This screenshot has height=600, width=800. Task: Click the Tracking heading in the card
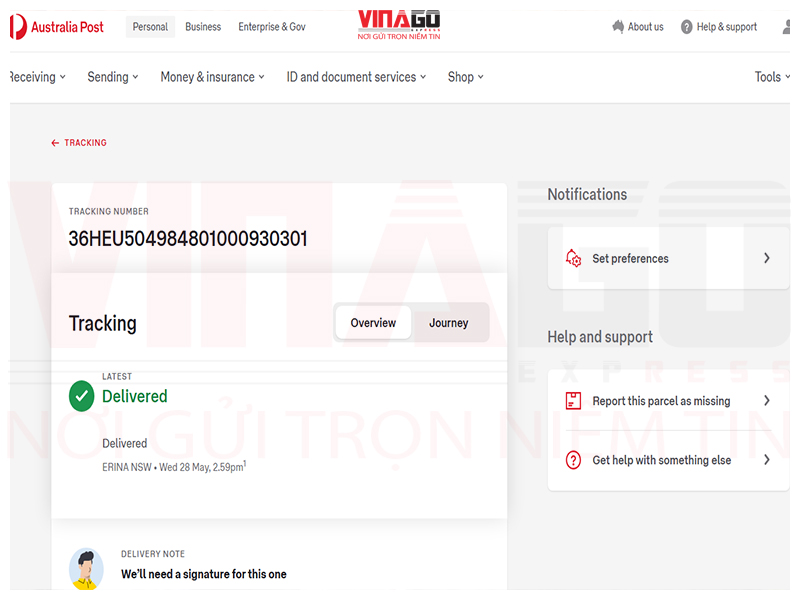click(103, 323)
